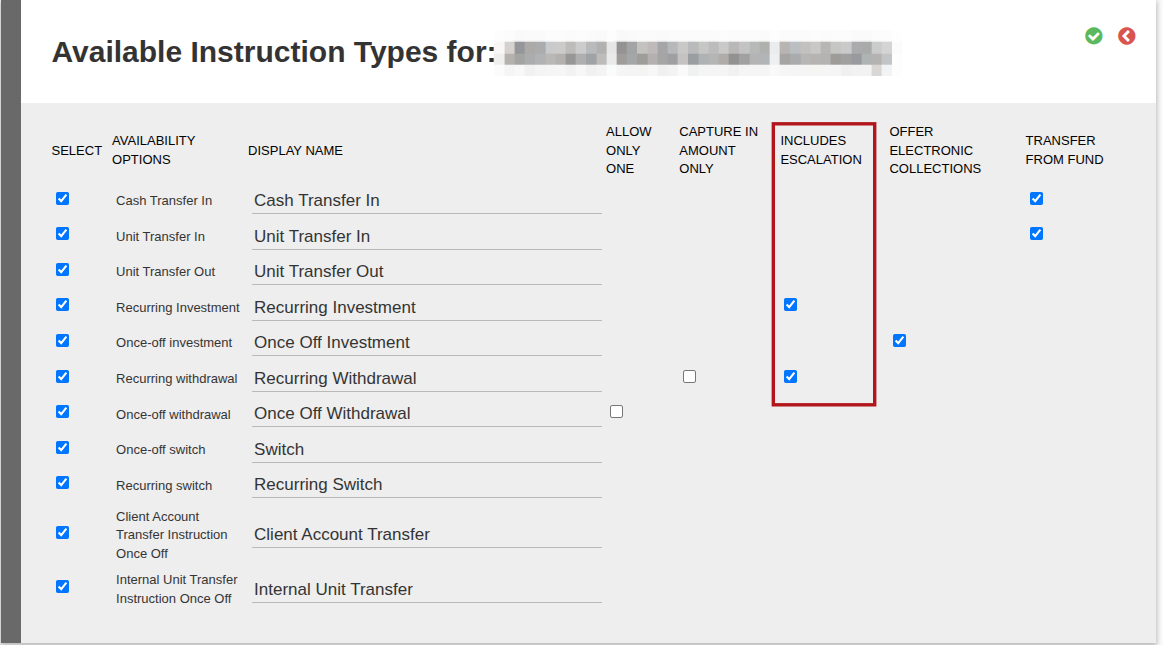The height and width of the screenshot is (645, 1163).
Task: Toggle Offer Electronic Collections for Once-off investment
Action: point(899,340)
